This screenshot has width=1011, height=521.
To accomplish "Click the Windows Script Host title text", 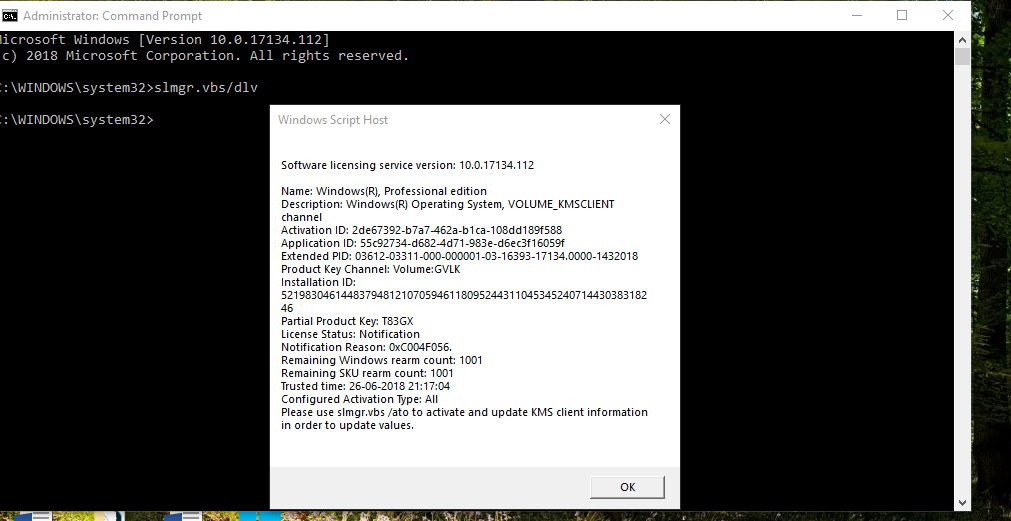I will (x=333, y=120).
